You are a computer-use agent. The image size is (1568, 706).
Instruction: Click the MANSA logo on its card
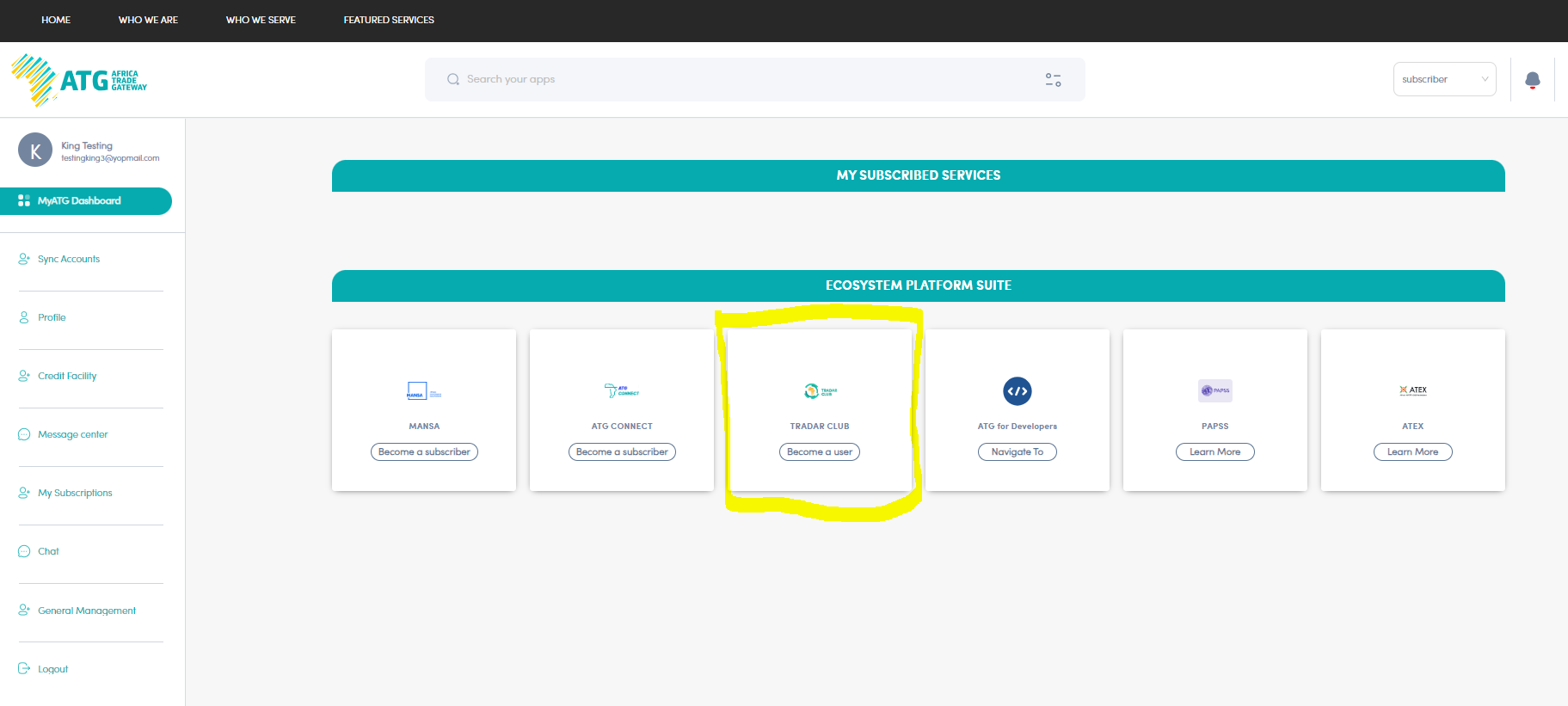[424, 391]
